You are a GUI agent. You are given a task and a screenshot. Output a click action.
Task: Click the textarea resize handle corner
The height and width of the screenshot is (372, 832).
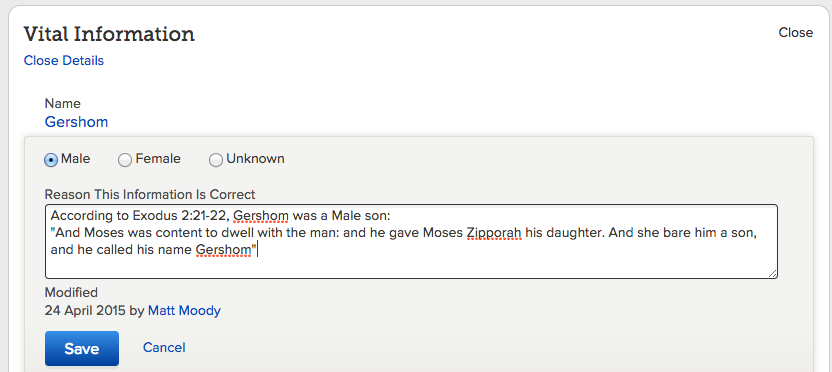pos(772,273)
